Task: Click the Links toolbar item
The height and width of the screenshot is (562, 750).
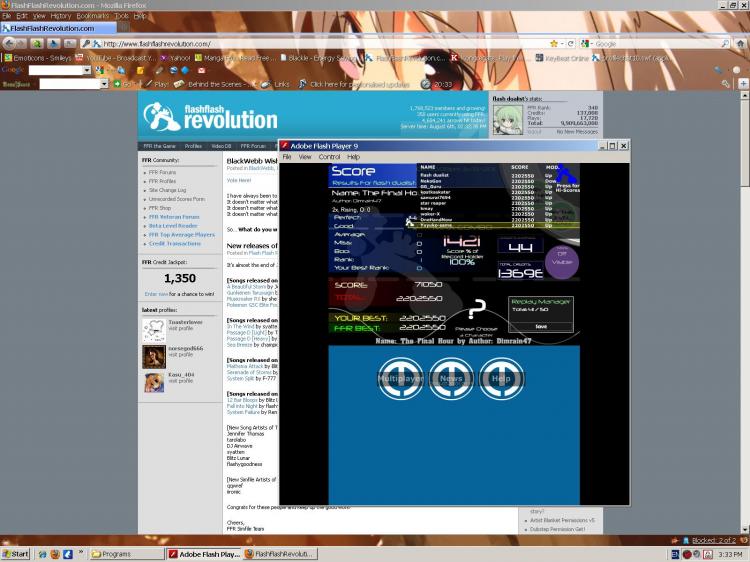Action: [x=276, y=84]
